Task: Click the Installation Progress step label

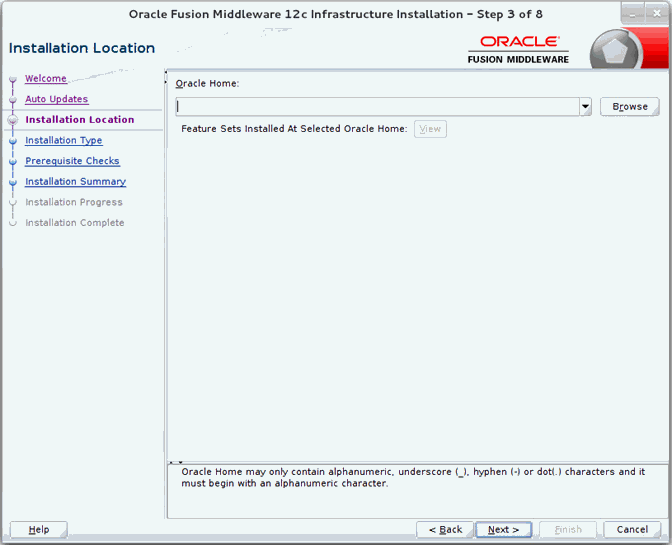Action: pyautogui.click(x=74, y=202)
